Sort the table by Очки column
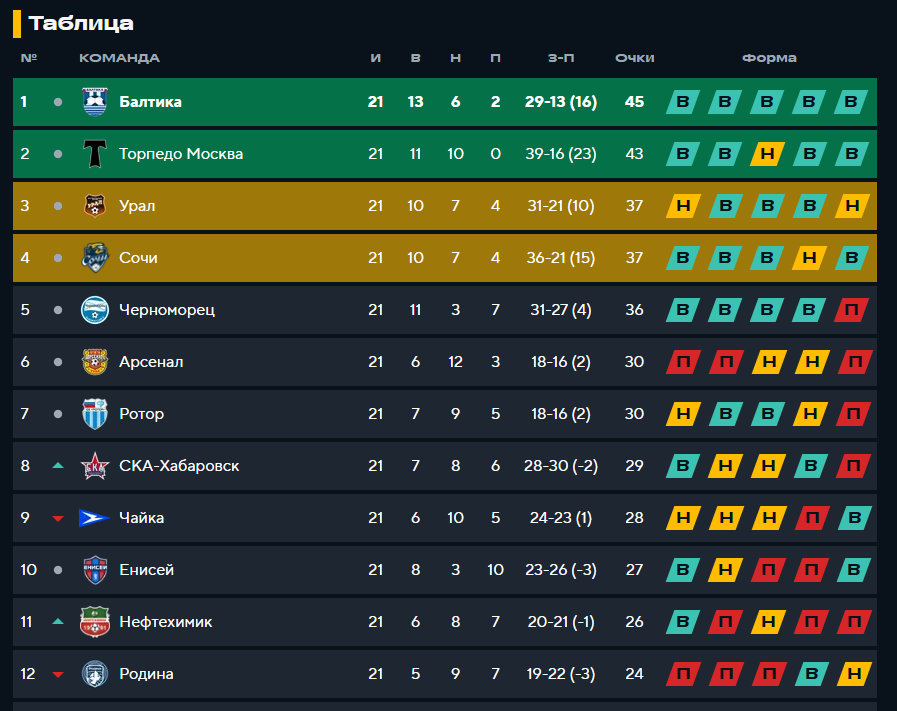This screenshot has width=897, height=711. 634,58
